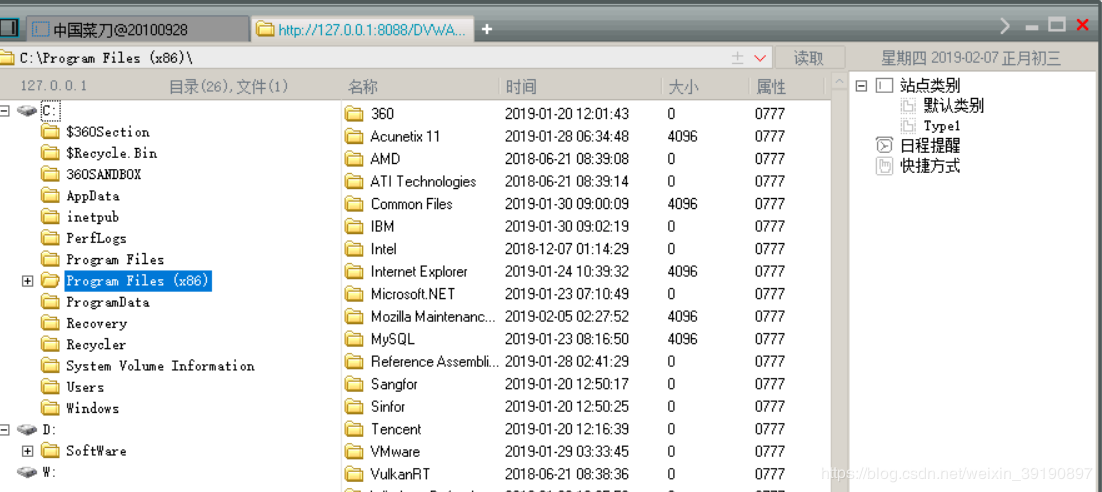Select the ProgramData folder in tree

coord(108,302)
